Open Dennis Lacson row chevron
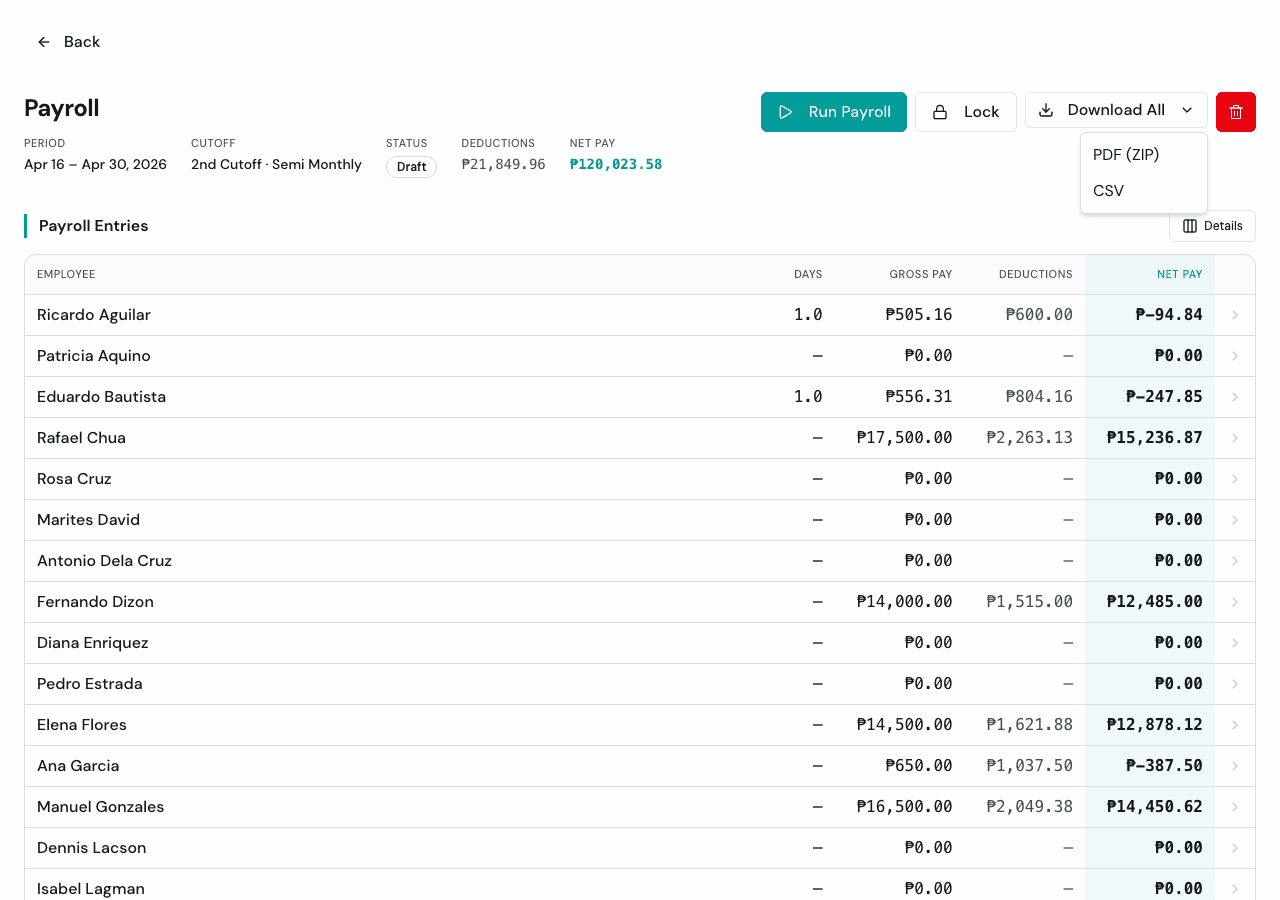 1235,848
